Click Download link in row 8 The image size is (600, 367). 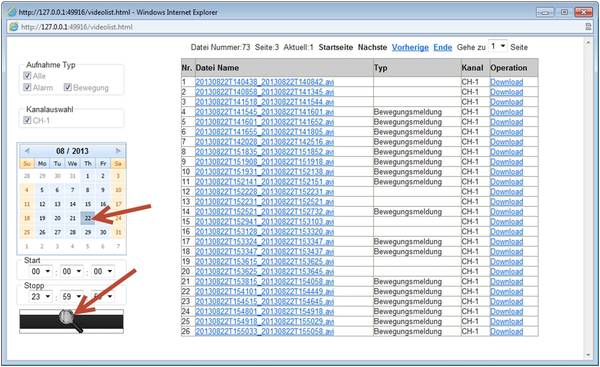click(x=507, y=152)
